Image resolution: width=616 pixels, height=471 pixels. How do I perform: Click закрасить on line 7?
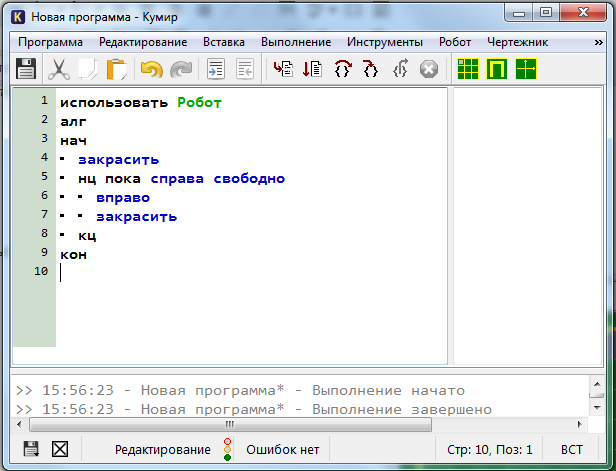137,216
